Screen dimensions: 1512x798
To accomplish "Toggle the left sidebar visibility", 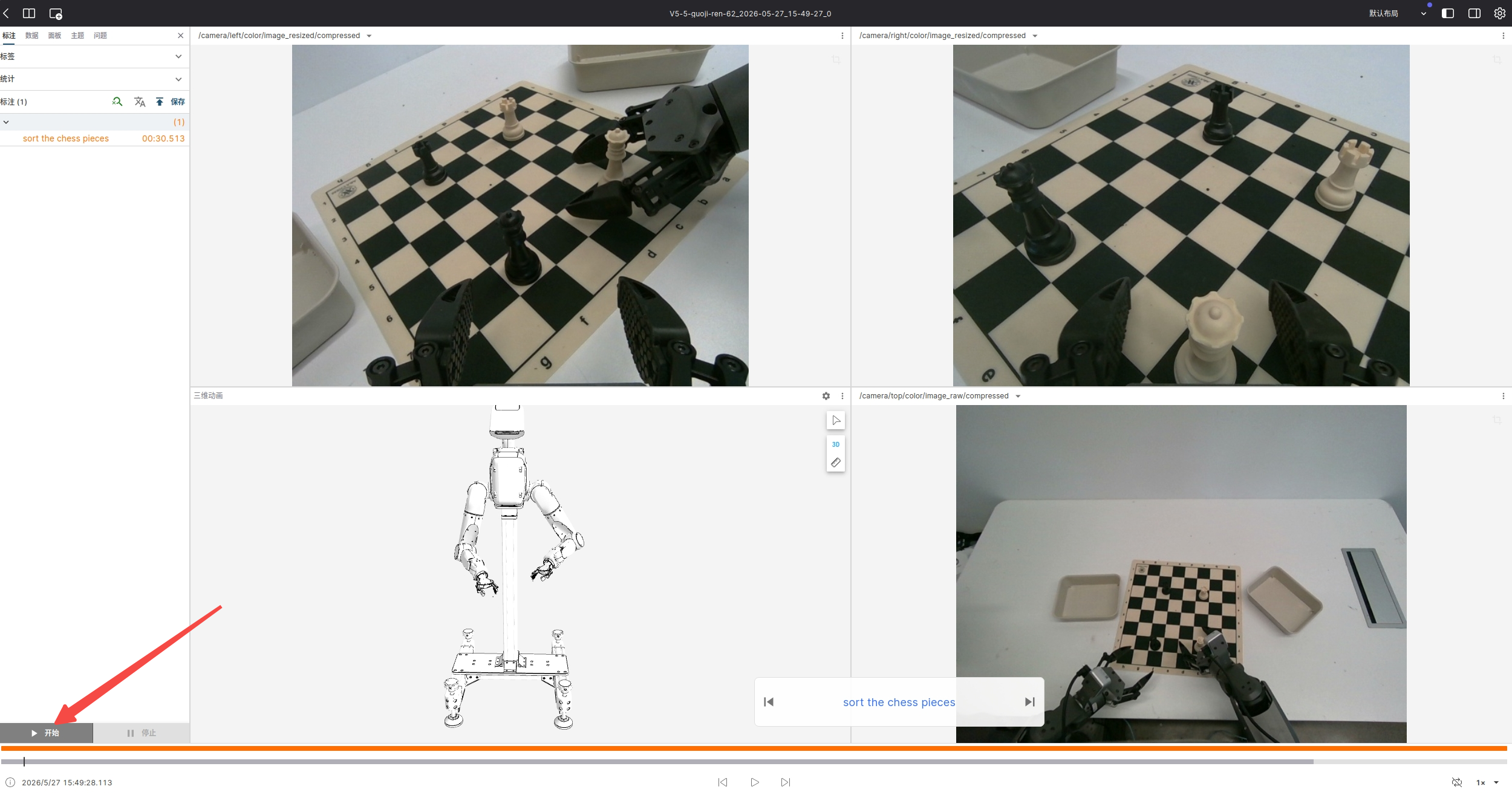I will pyautogui.click(x=1448, y=13).
